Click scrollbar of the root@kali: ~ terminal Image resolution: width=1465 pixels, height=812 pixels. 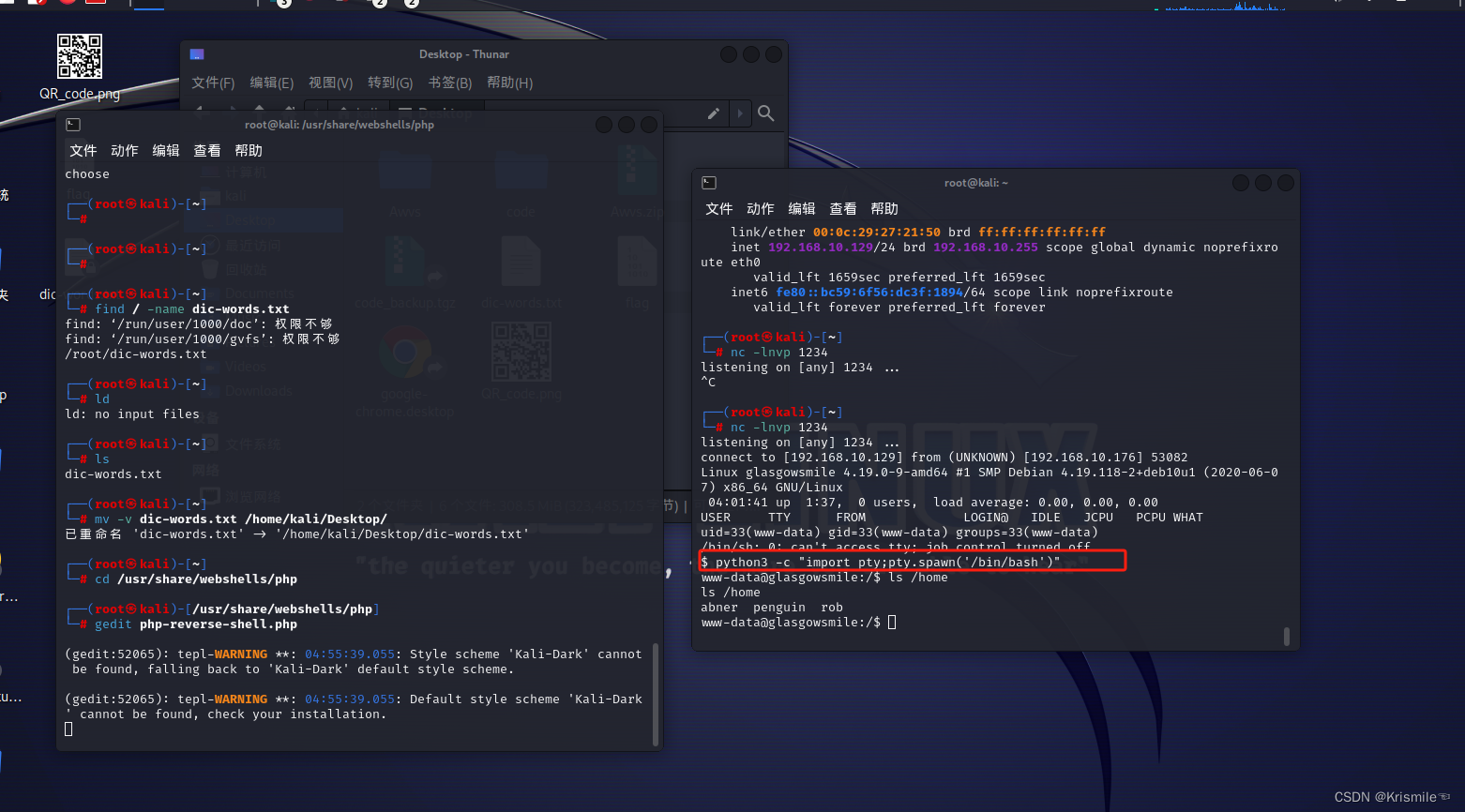pos(1286,637)
